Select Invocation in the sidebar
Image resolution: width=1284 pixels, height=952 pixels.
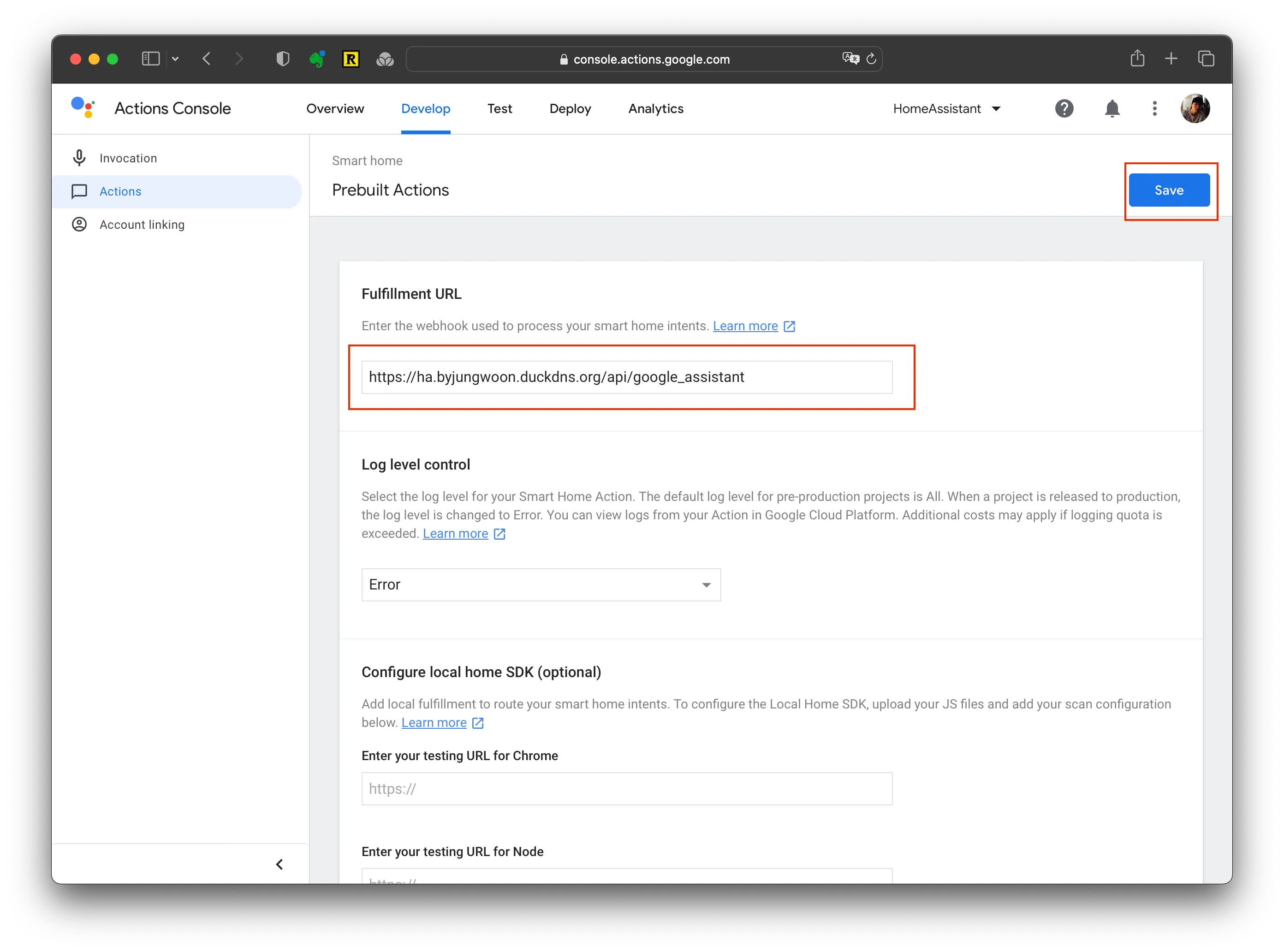[x=176, y=158]
